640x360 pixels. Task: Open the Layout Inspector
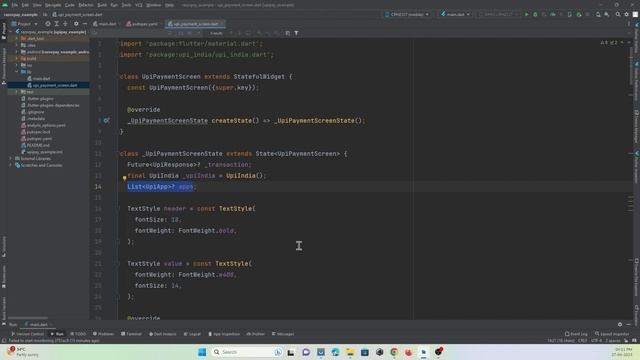tap(612, 334)
